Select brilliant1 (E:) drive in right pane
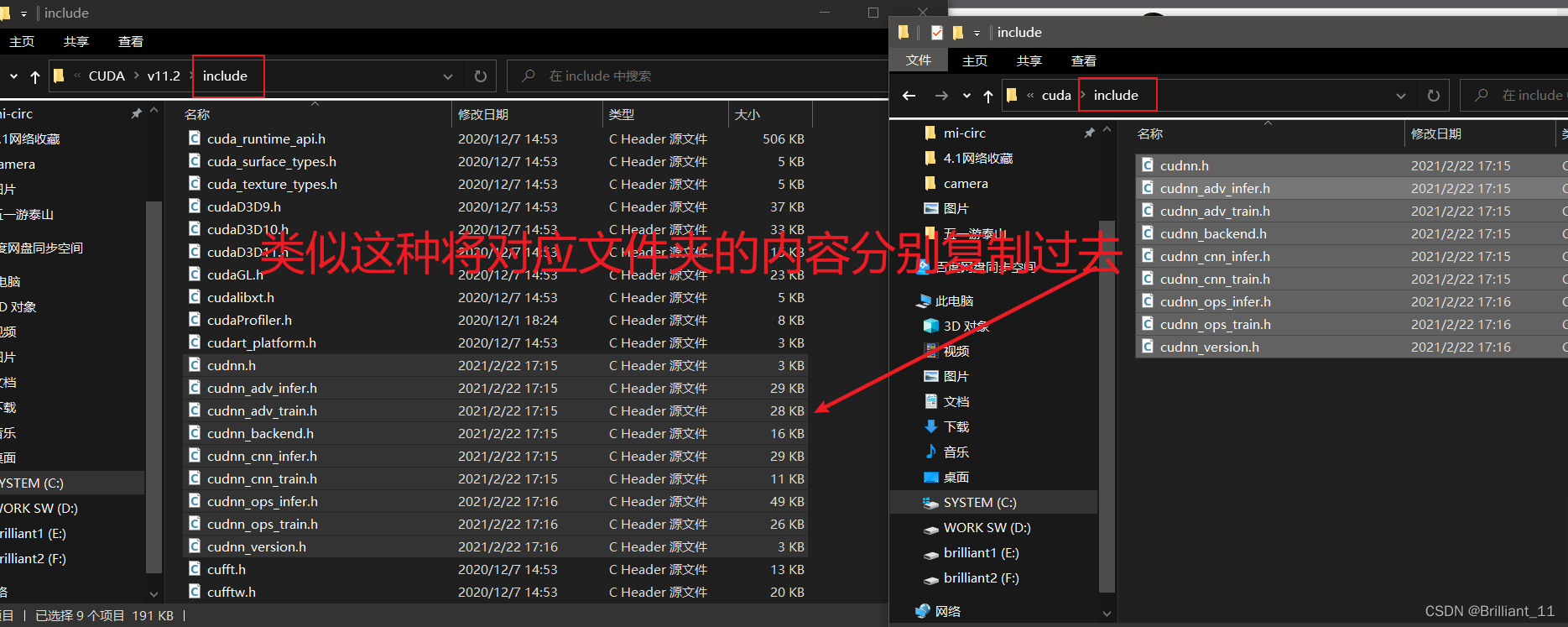 coord(981,552)
